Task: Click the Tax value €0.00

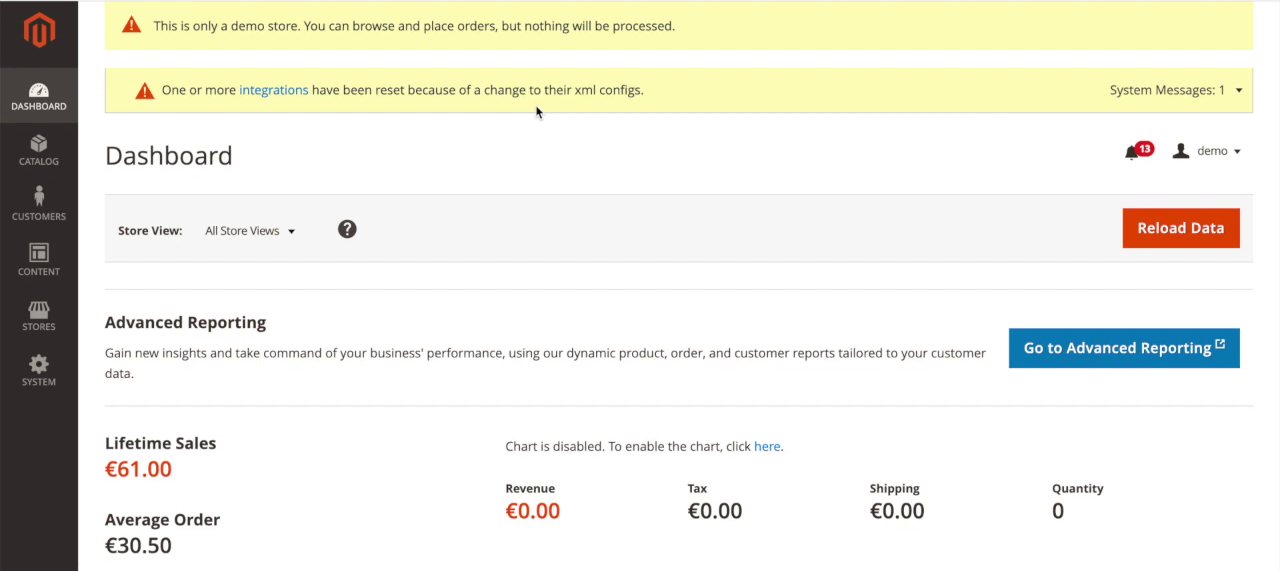Action: pos(715,511)
